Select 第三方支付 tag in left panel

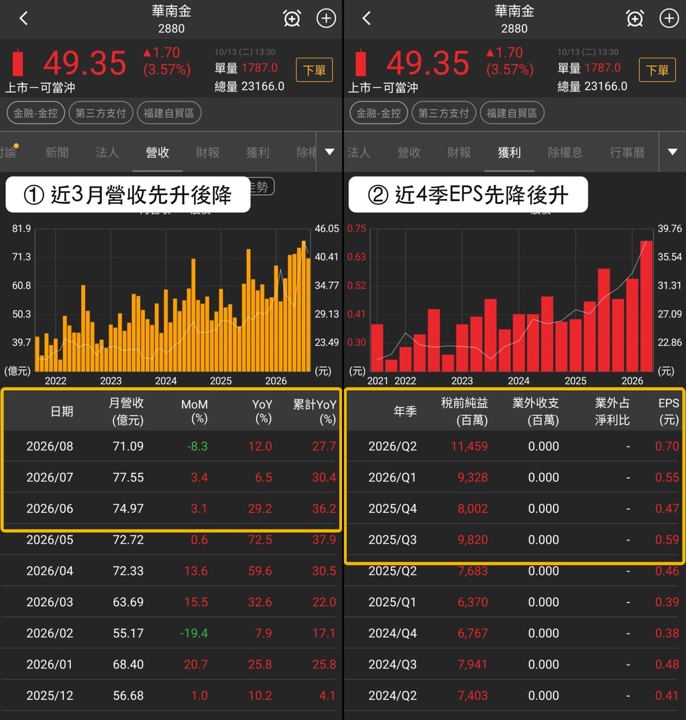click(101, 113)
